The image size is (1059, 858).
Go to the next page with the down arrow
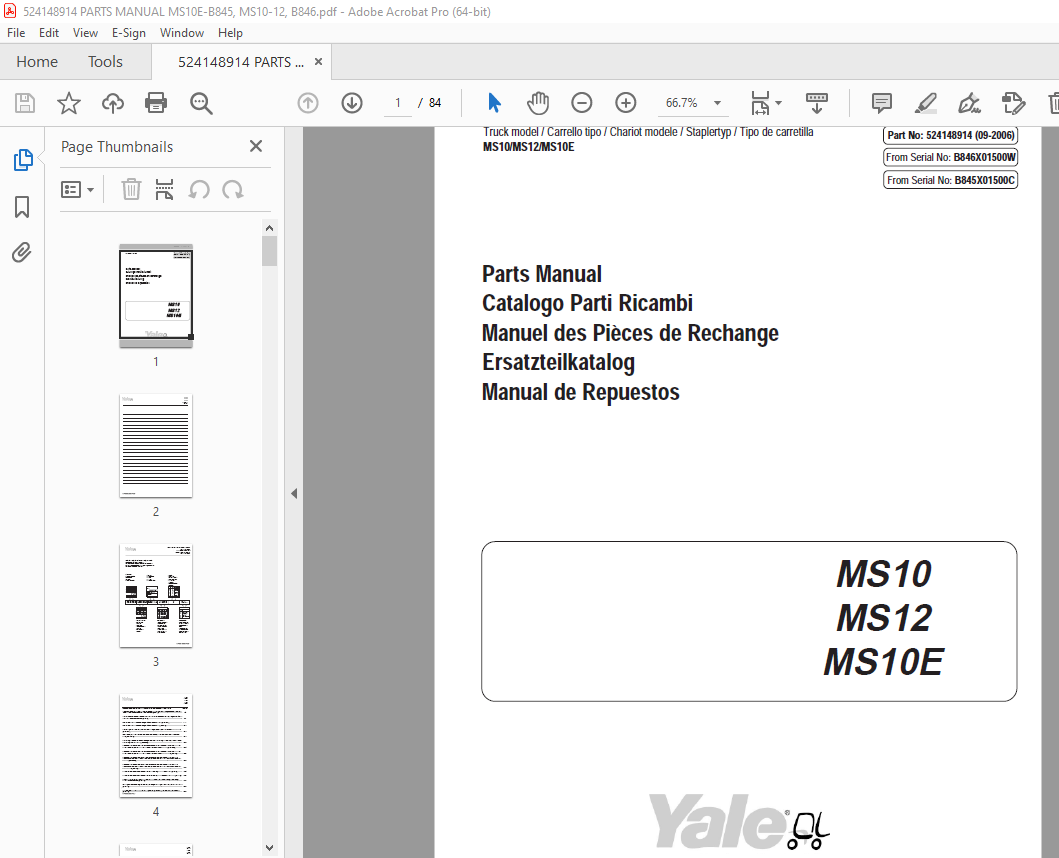coord(352,103)
